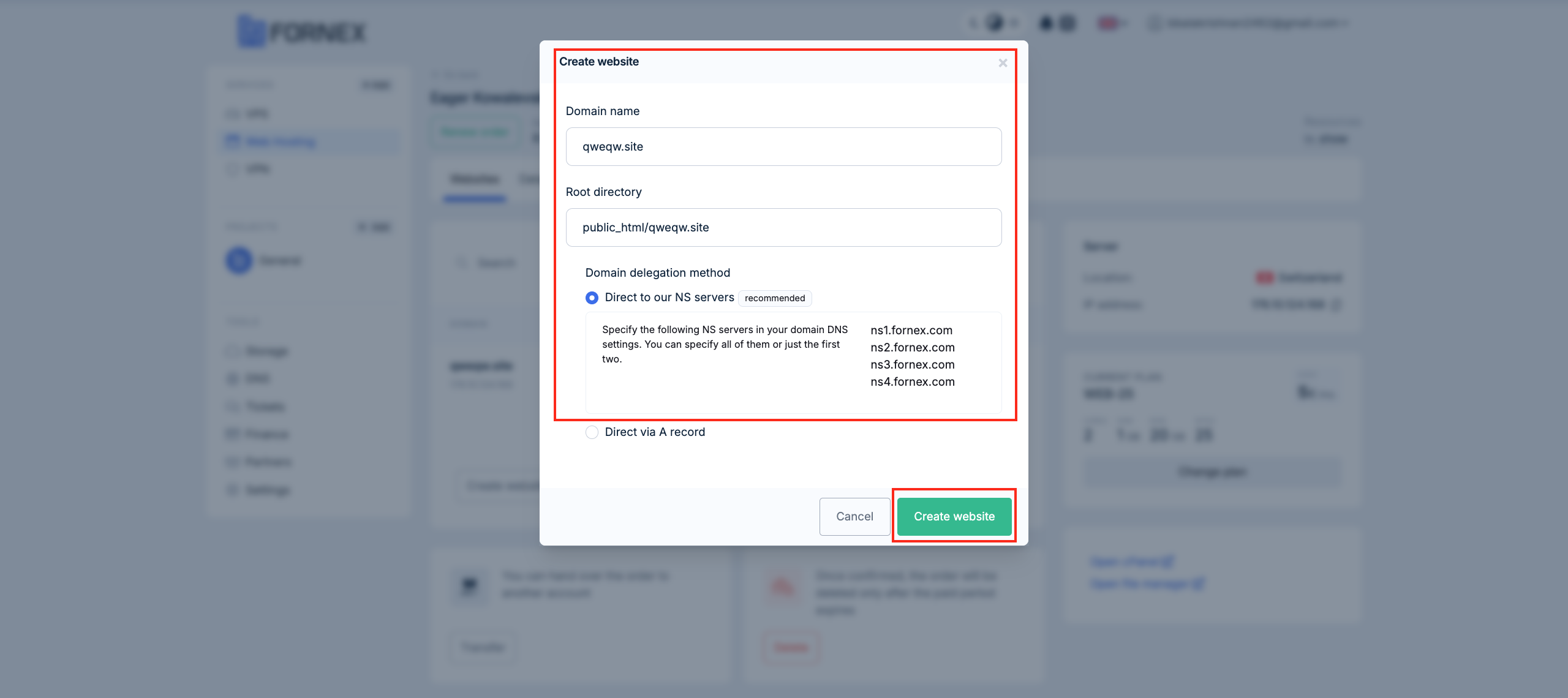
Task: Click the Cancel button
Action: (x=855, y=515)
